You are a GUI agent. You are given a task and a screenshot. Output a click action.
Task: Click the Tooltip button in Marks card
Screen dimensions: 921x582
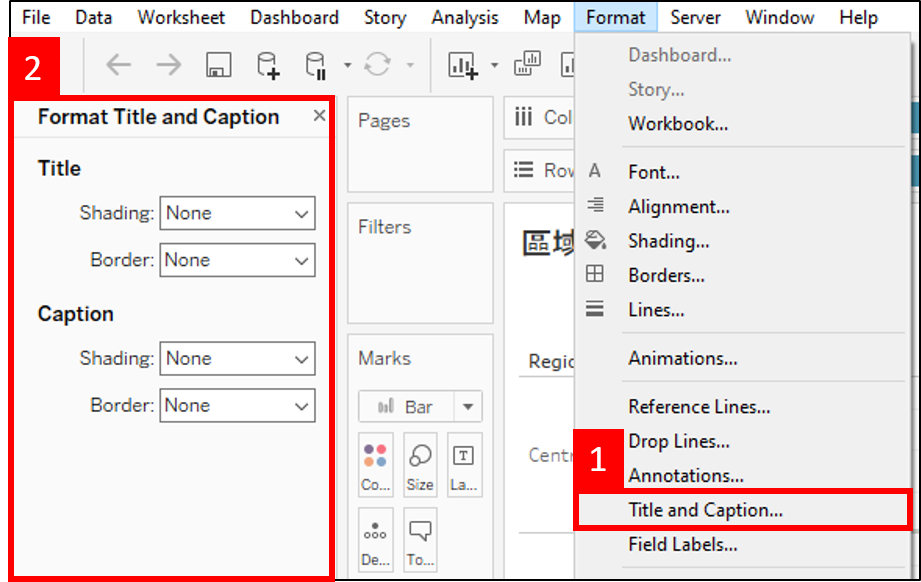pyautogui.click(x=420, y=540)
